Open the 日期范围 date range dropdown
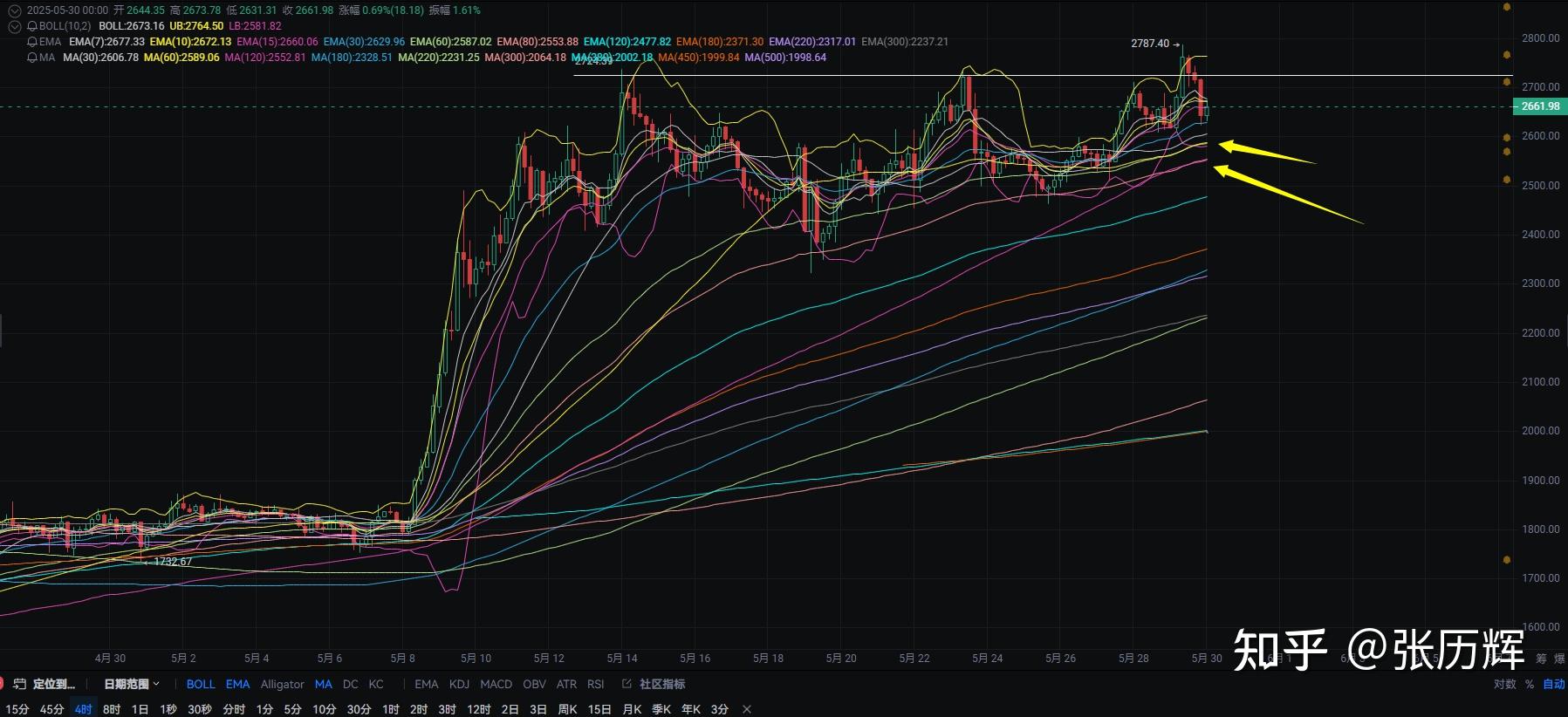 pos(132,684)
